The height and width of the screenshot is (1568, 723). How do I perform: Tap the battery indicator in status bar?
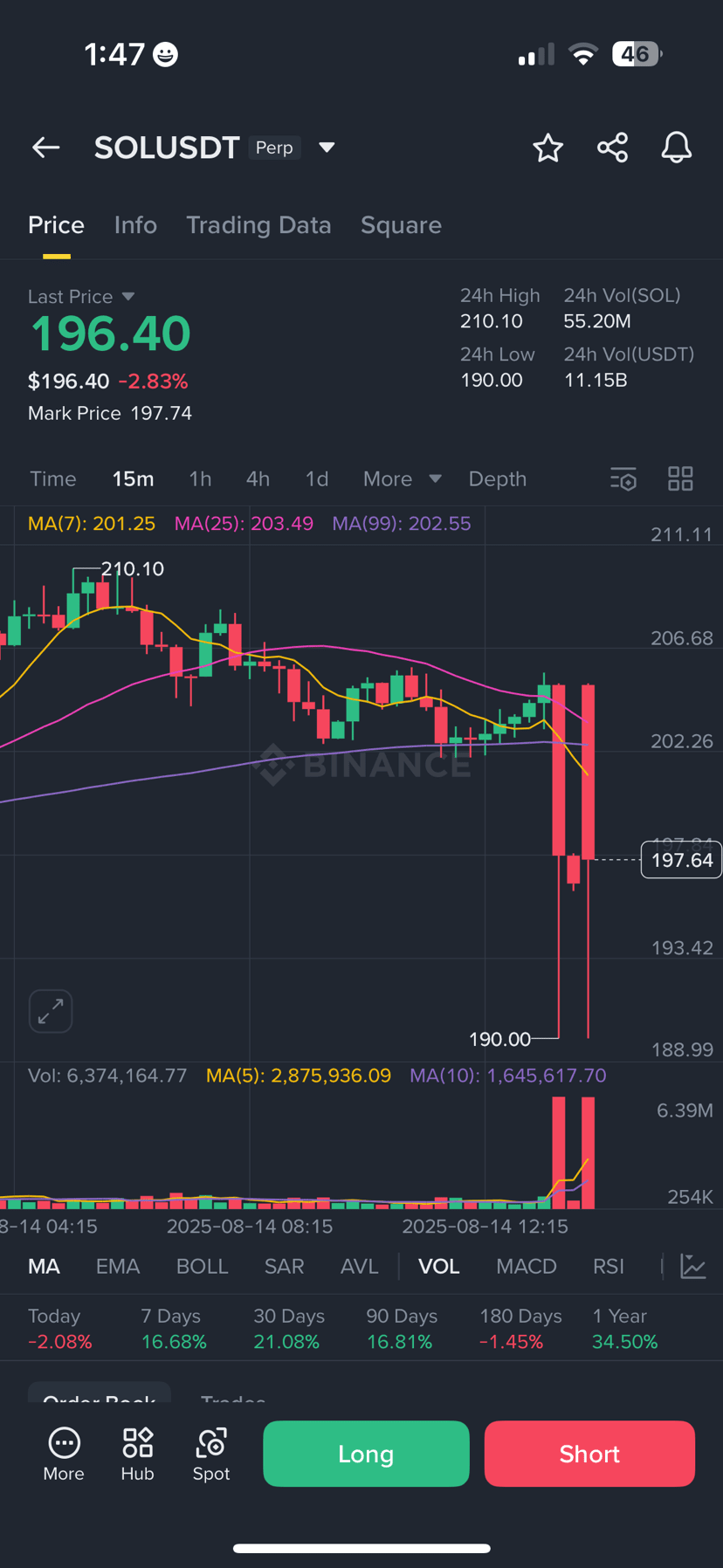(x=637, y=54)
